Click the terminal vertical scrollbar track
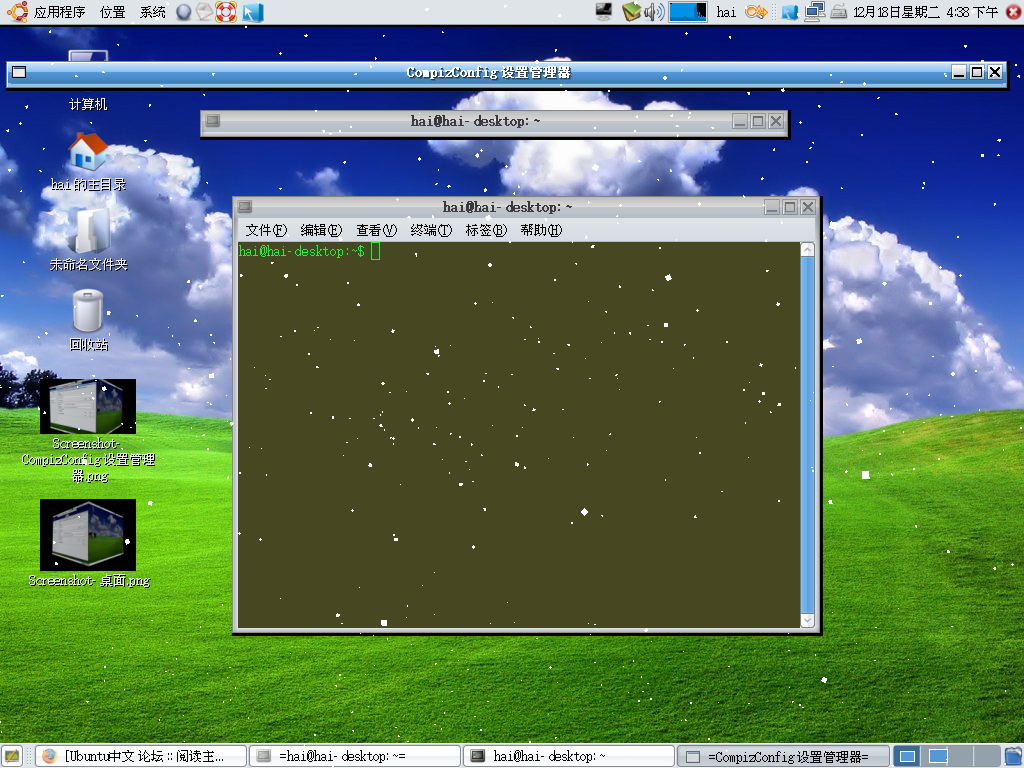 coord(807,435)
